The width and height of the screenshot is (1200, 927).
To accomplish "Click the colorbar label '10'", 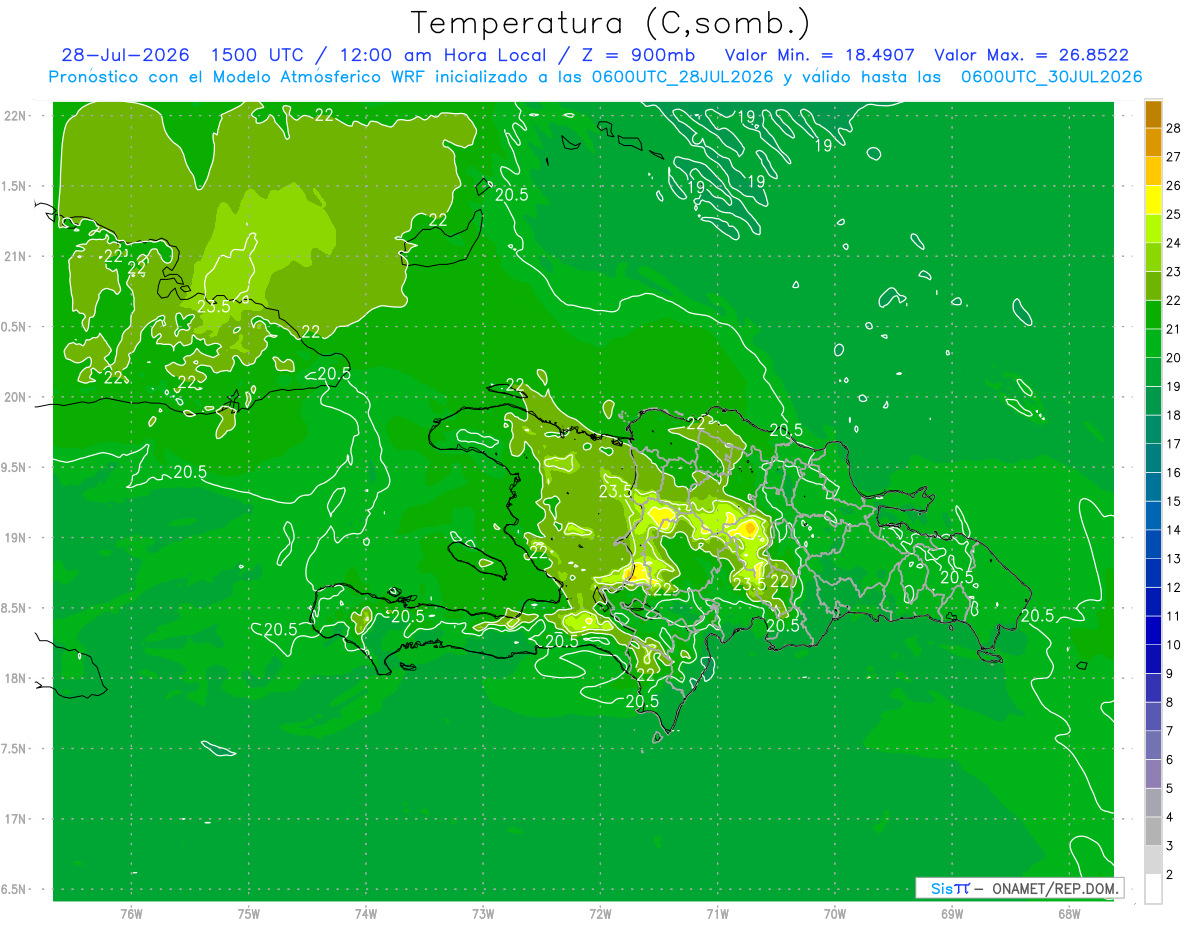I will click(1174, 645).
